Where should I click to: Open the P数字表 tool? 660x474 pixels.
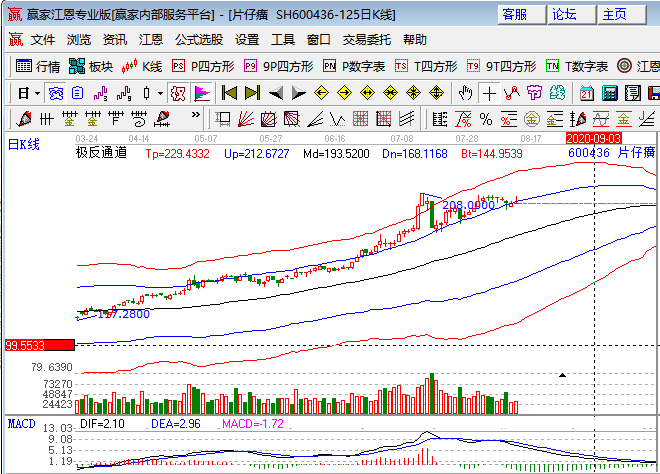click(354, 67)
